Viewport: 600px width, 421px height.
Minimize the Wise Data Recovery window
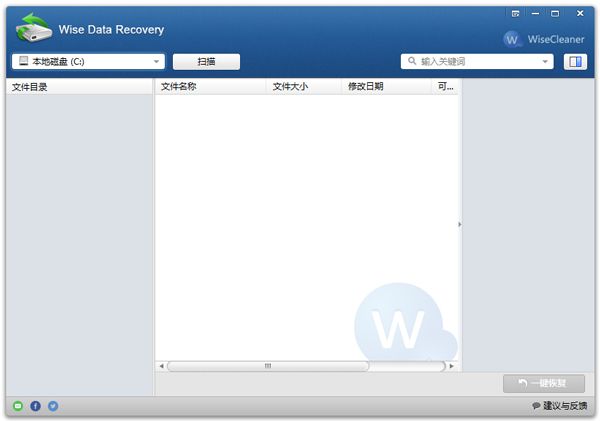pos(535,14)
